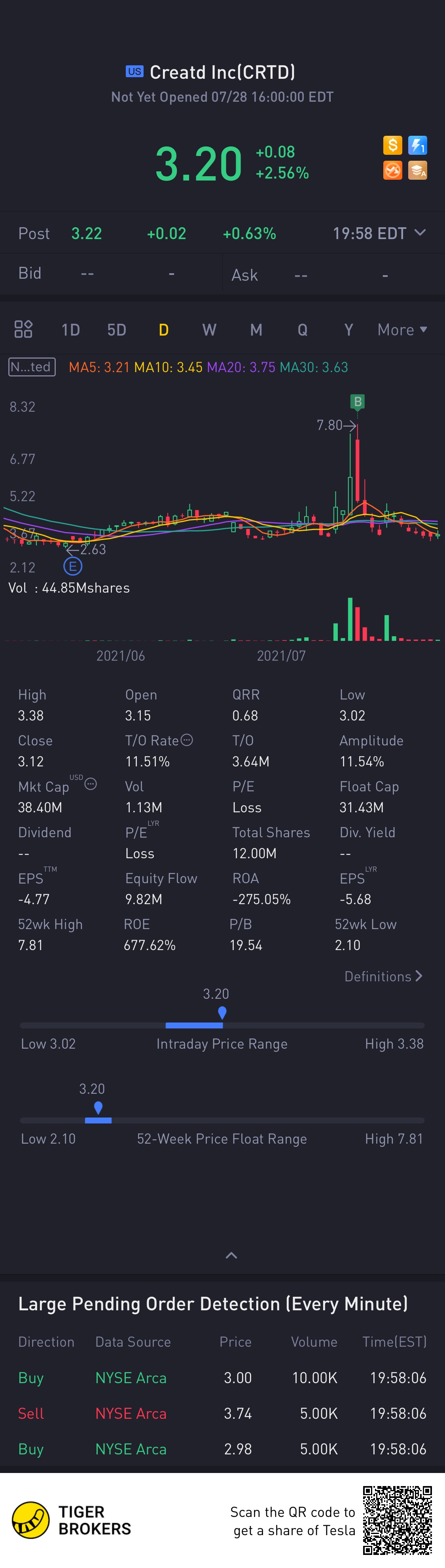
Task: Tap the Tesla share QR code
Action: tap(398, 1520)
